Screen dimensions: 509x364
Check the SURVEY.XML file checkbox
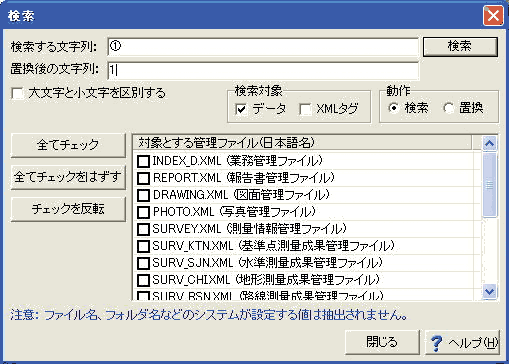tap(143, 229)
